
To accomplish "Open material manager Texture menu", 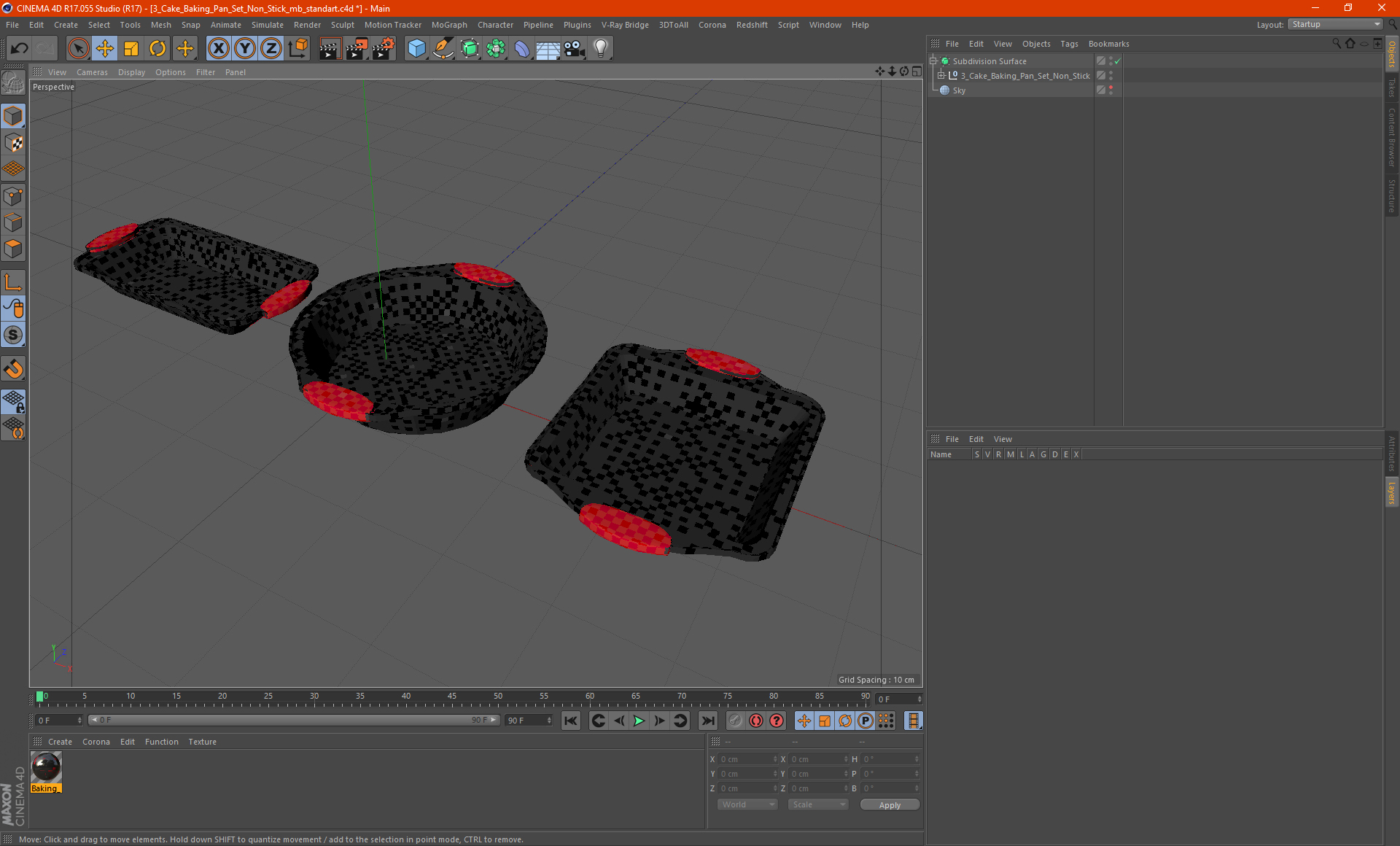I will (x=202, y=742).
